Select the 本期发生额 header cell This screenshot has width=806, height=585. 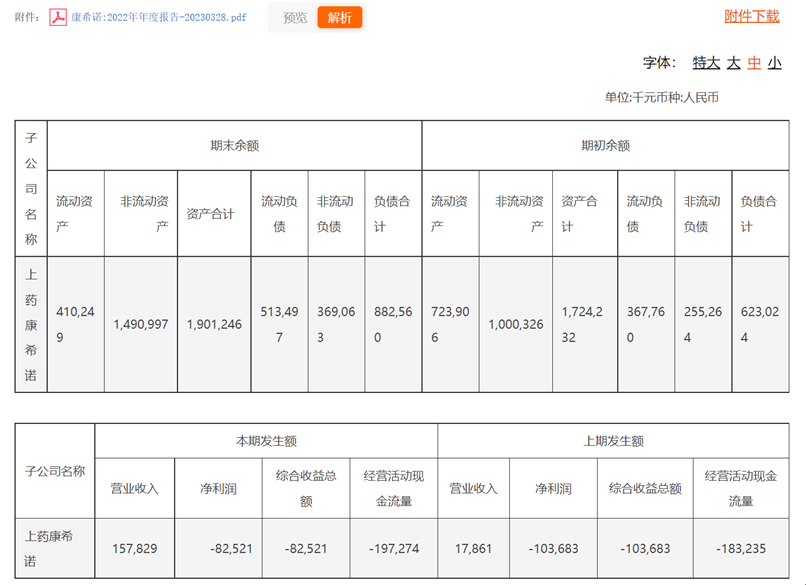coord(266,441)
